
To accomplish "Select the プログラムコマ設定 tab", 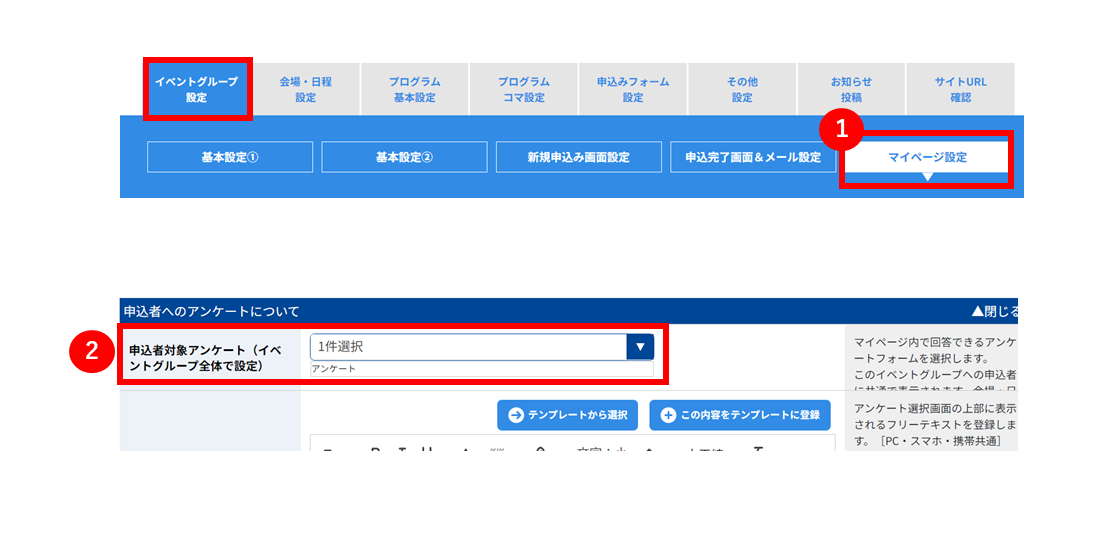I will (x=524, y=89).
